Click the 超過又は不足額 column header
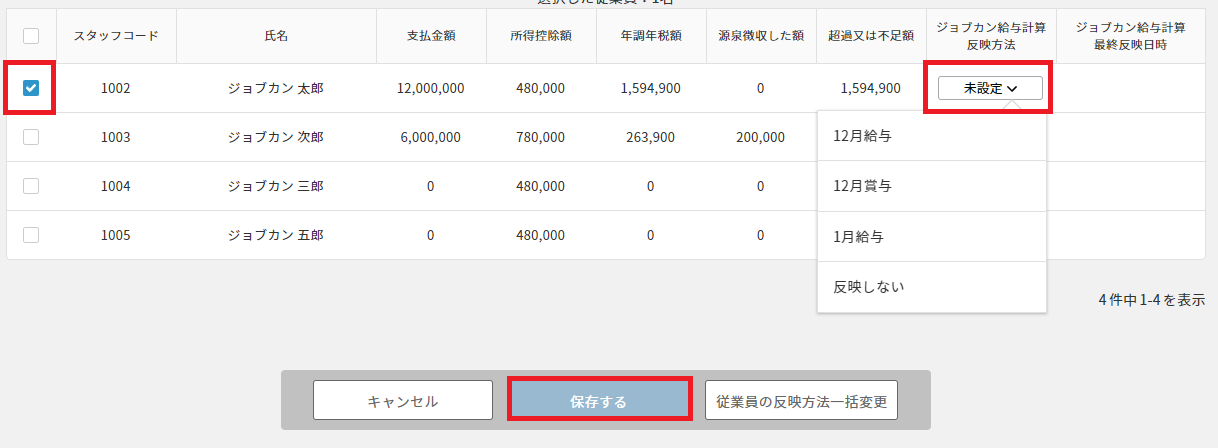Image resolution: width=1218 pixels, height=448 pixels. (870, 36)
